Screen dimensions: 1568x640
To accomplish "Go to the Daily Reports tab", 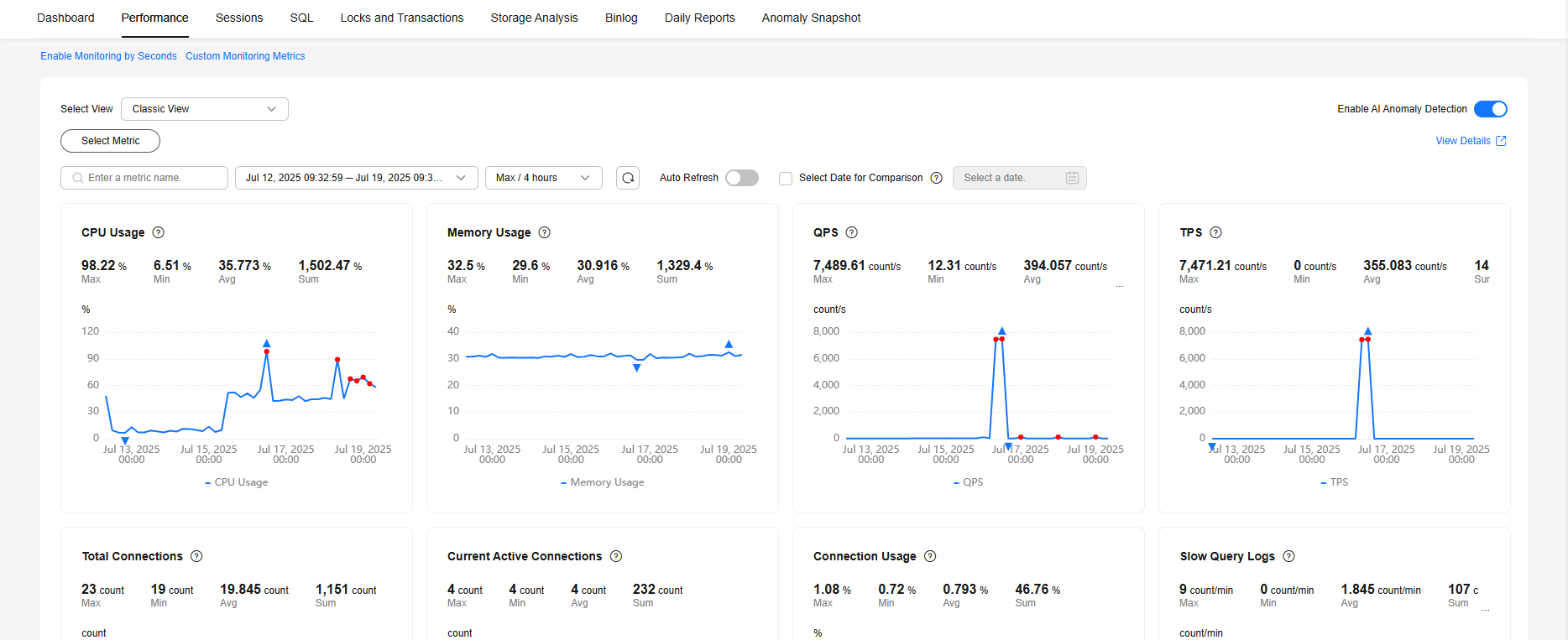I will pyautogui.click(x=700, y=18).
